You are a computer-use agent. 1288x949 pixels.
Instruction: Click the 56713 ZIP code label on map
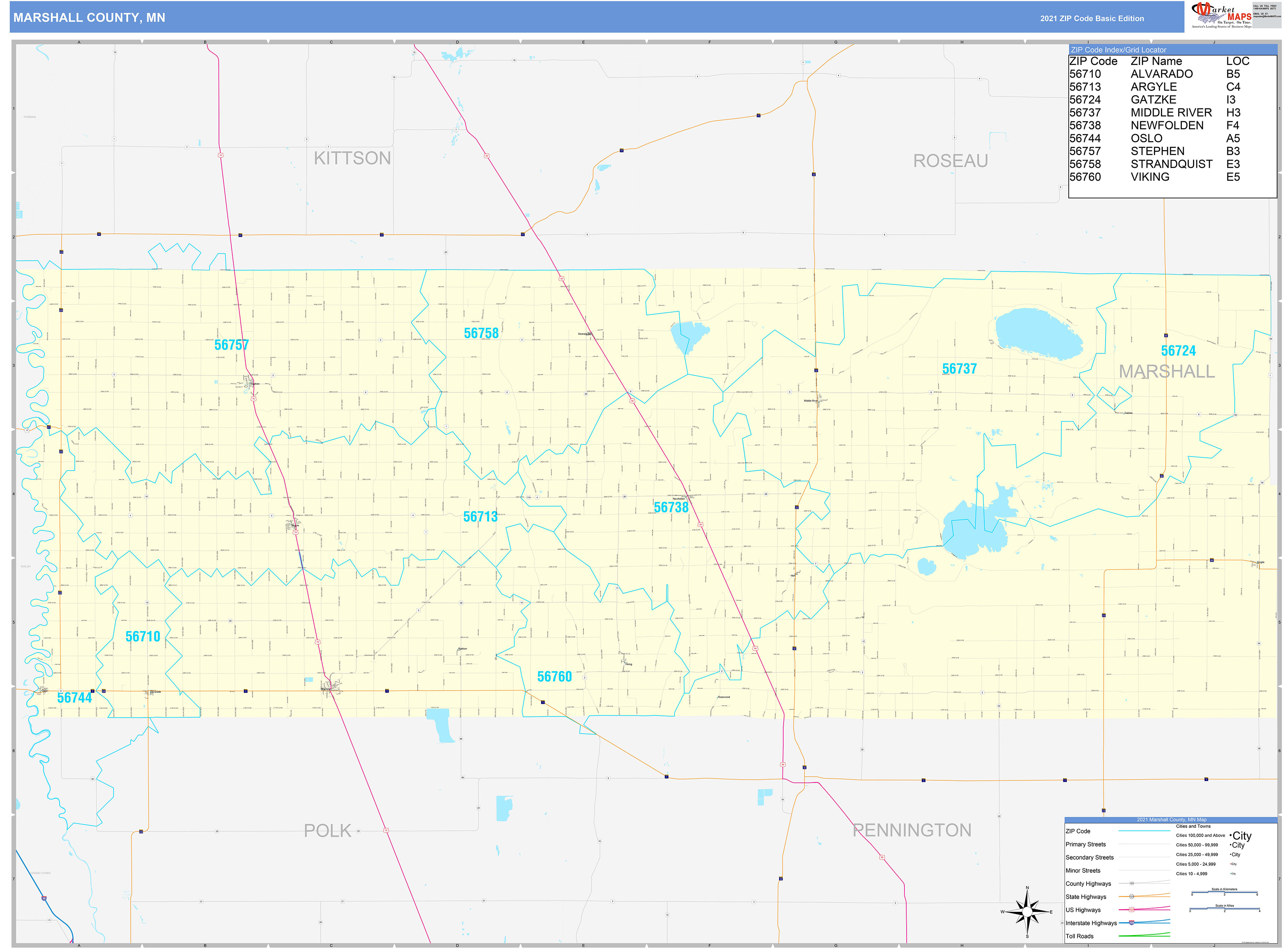(x=480, y=516)
